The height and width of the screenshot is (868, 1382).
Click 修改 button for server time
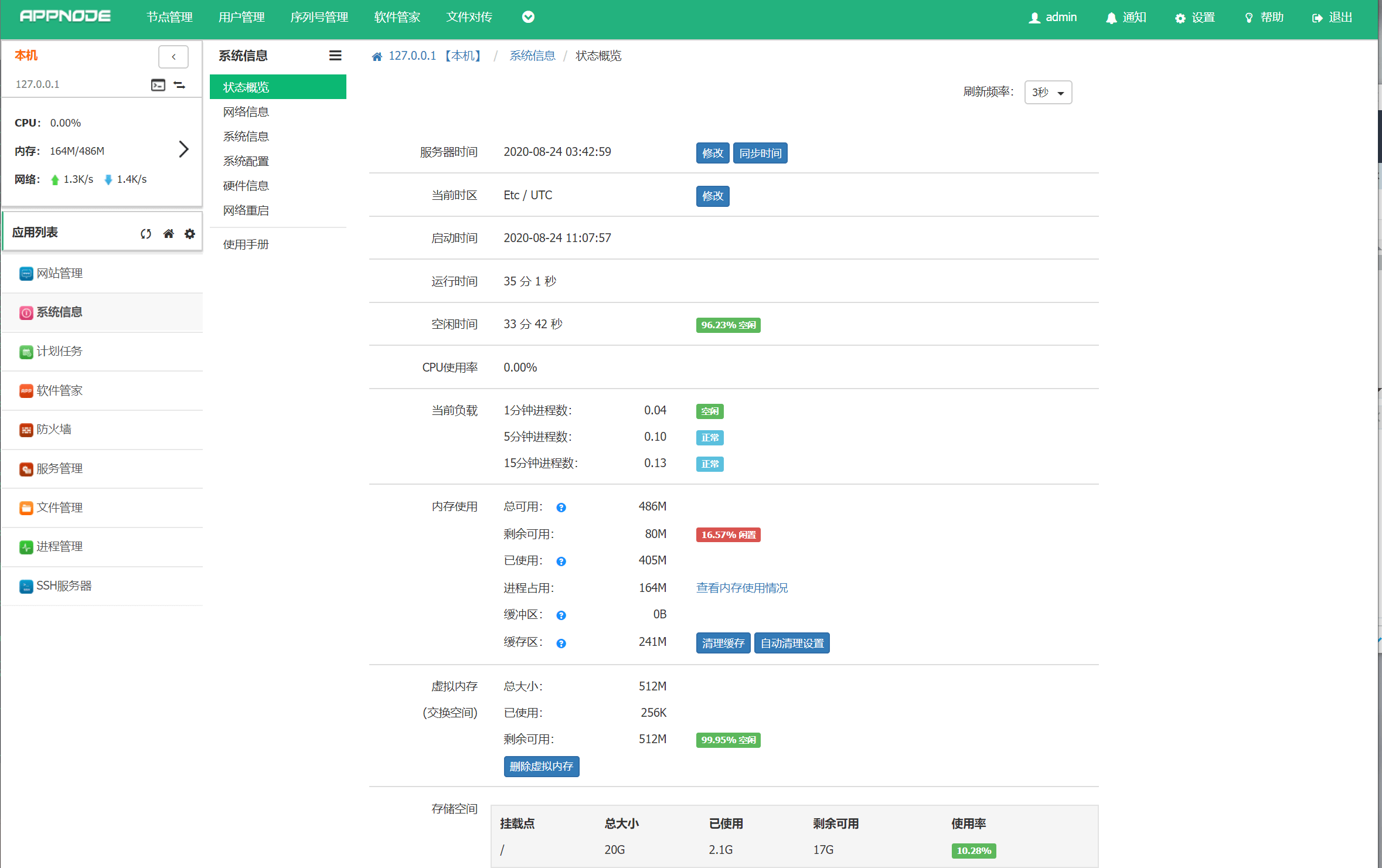pos(713,153)
